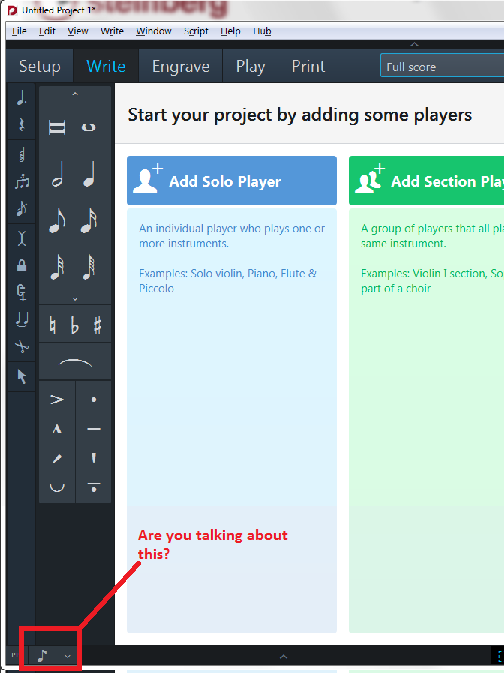Toggle the accent articulation
Image resolution: width=504 pixels, height=673 pixels.
tap(57, 400)
